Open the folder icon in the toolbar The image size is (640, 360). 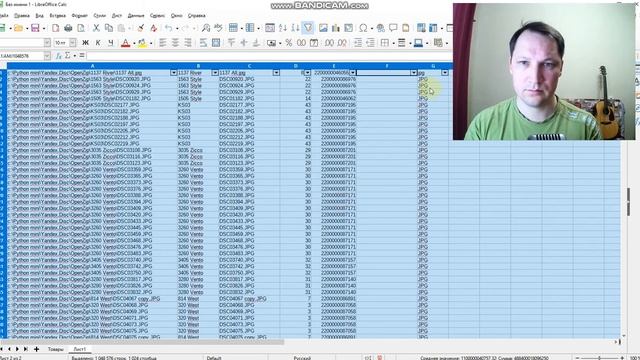18,28
